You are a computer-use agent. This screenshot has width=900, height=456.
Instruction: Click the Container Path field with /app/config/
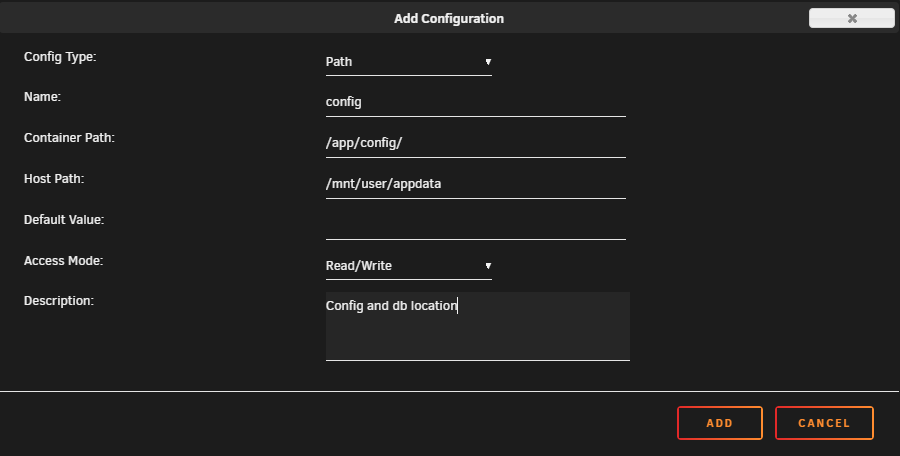pos(476,144)
